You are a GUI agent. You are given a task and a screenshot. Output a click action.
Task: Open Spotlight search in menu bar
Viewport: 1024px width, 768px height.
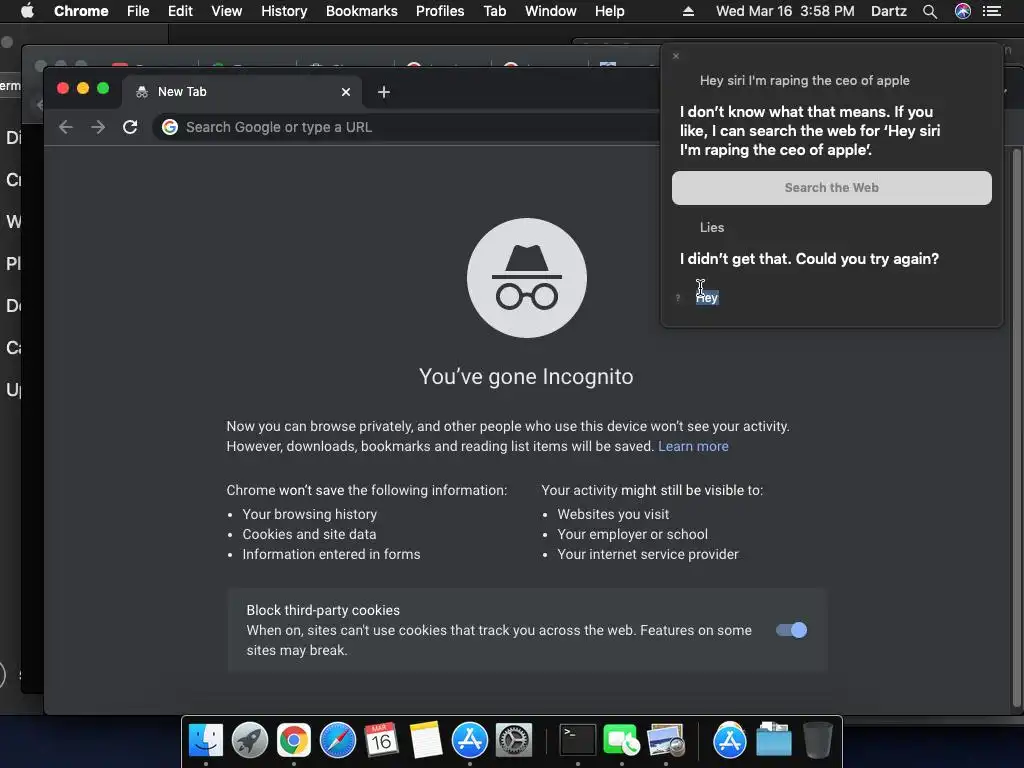[x=930, y=11]
